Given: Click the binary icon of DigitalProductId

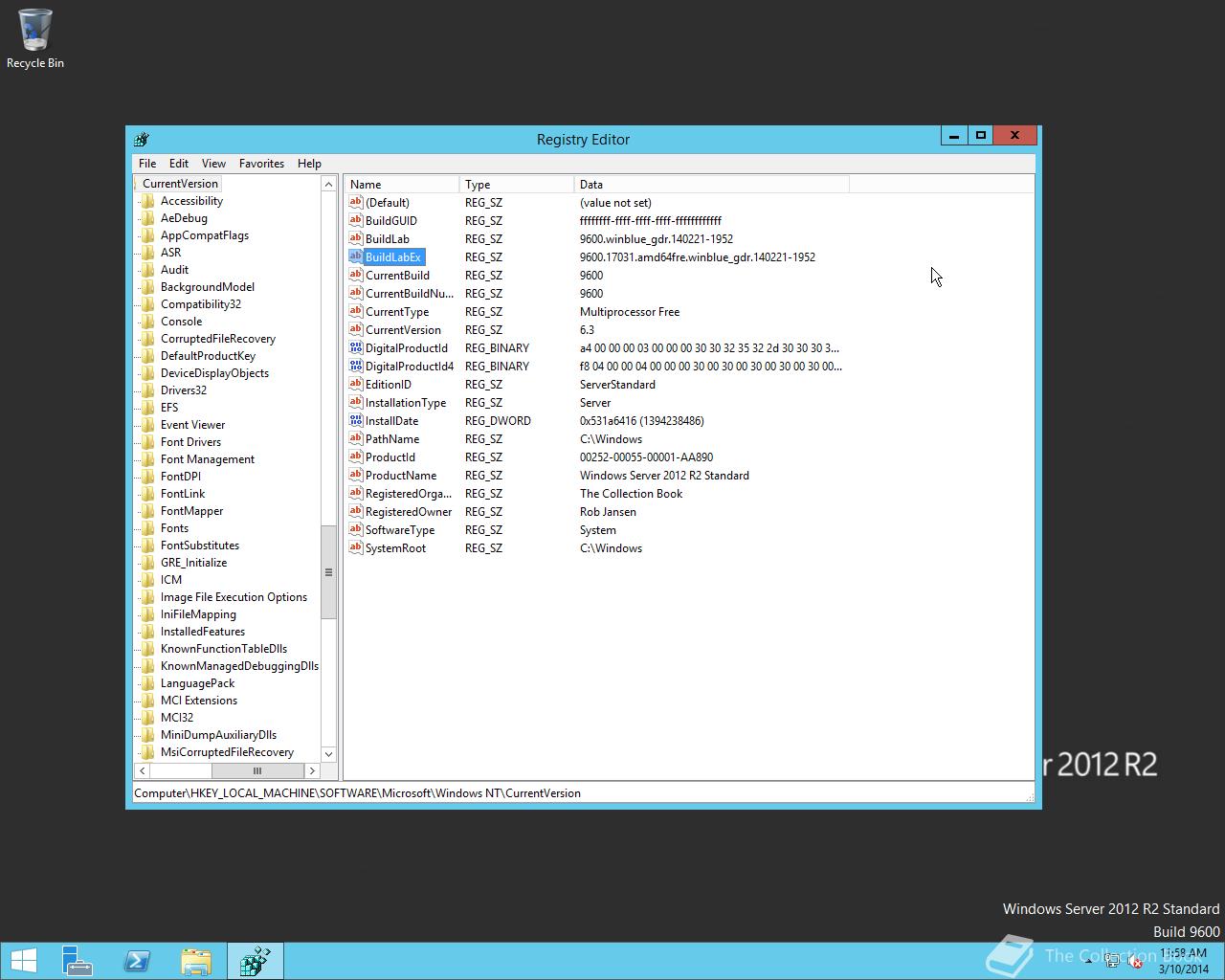Looking at the screenshot, I should pyautogui.click(x=356, y=347).
